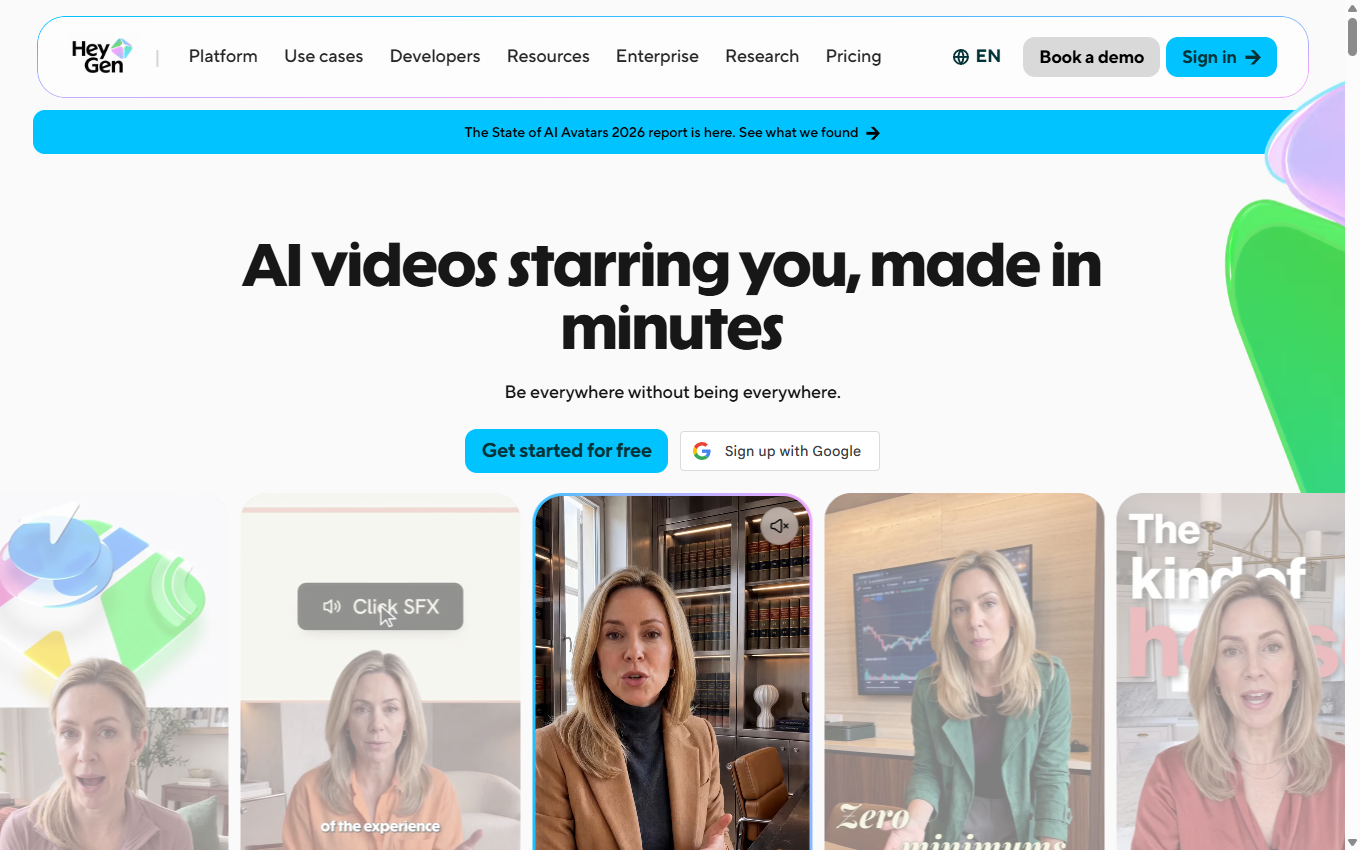Sign up with Google
Screen dimensions: 1360x850
780,451
